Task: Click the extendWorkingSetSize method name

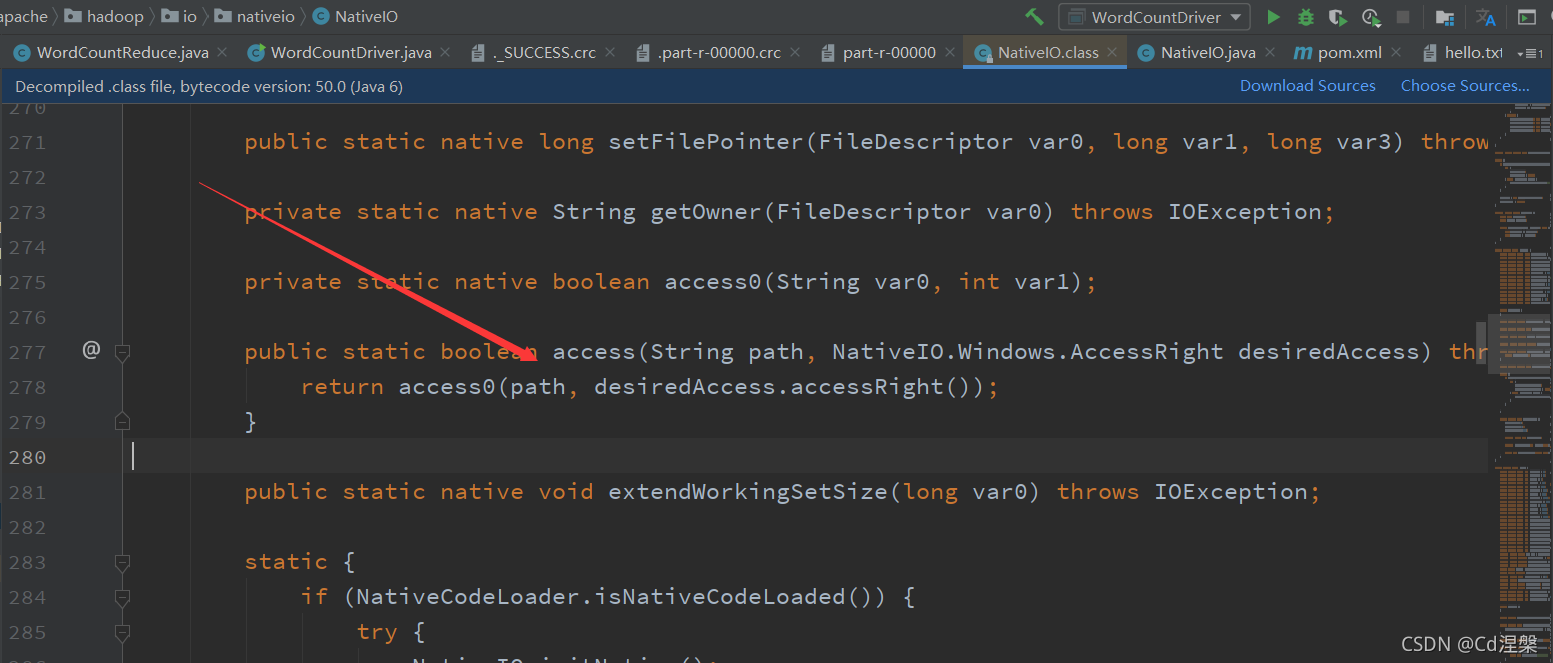Action: [748, 492]
